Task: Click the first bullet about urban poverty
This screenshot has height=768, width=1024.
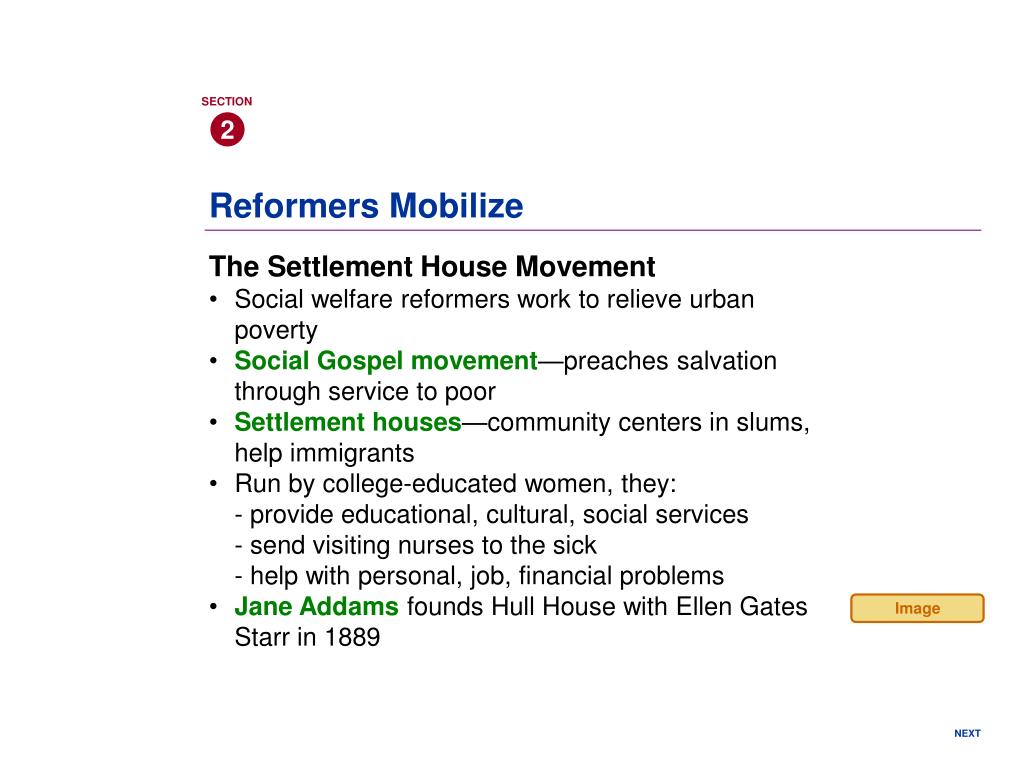Action: pyautogui.click(x=494, y=315)
